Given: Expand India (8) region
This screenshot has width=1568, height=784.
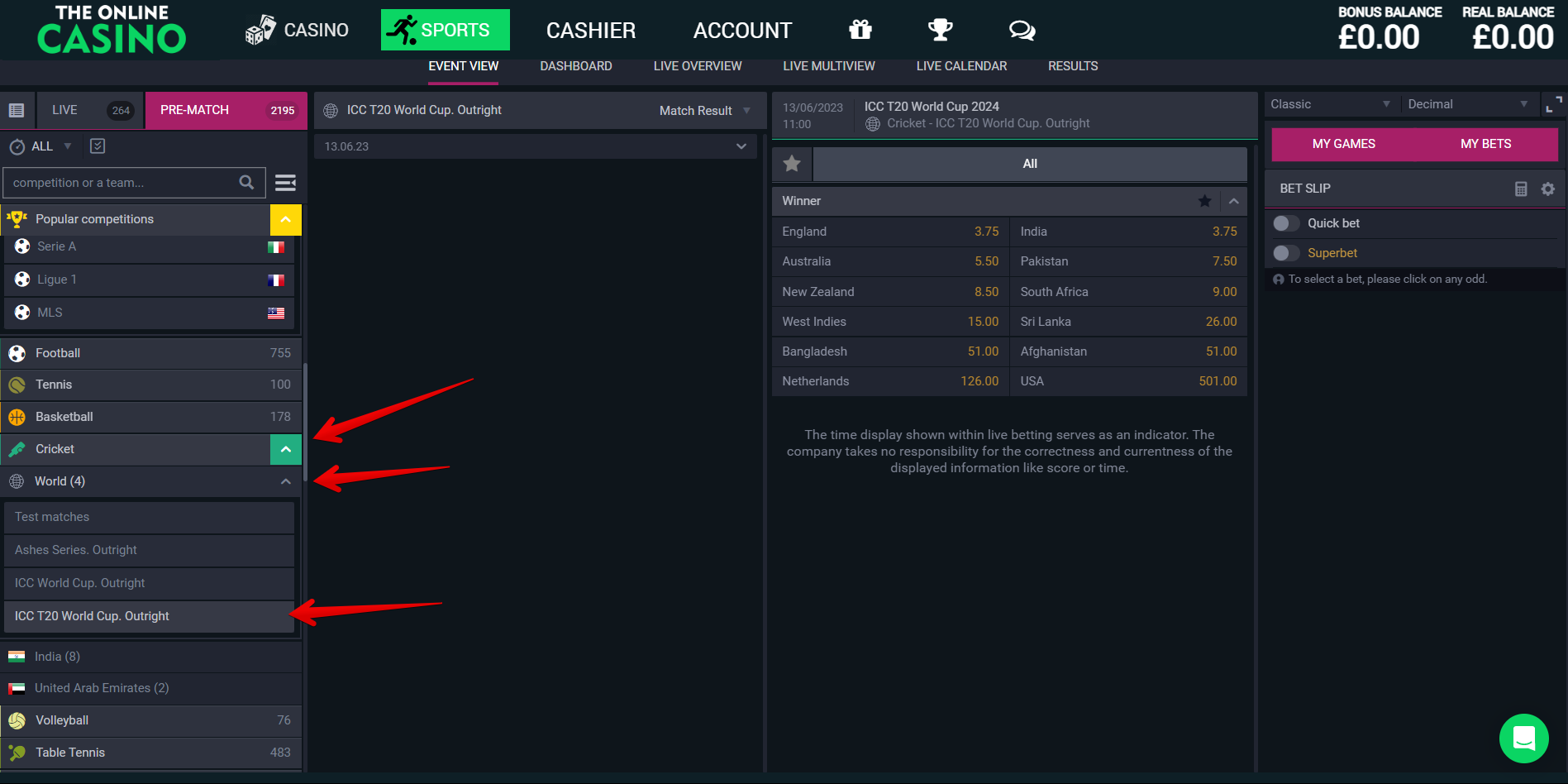Looking at the screenshot, I should (x=150, y=657).
